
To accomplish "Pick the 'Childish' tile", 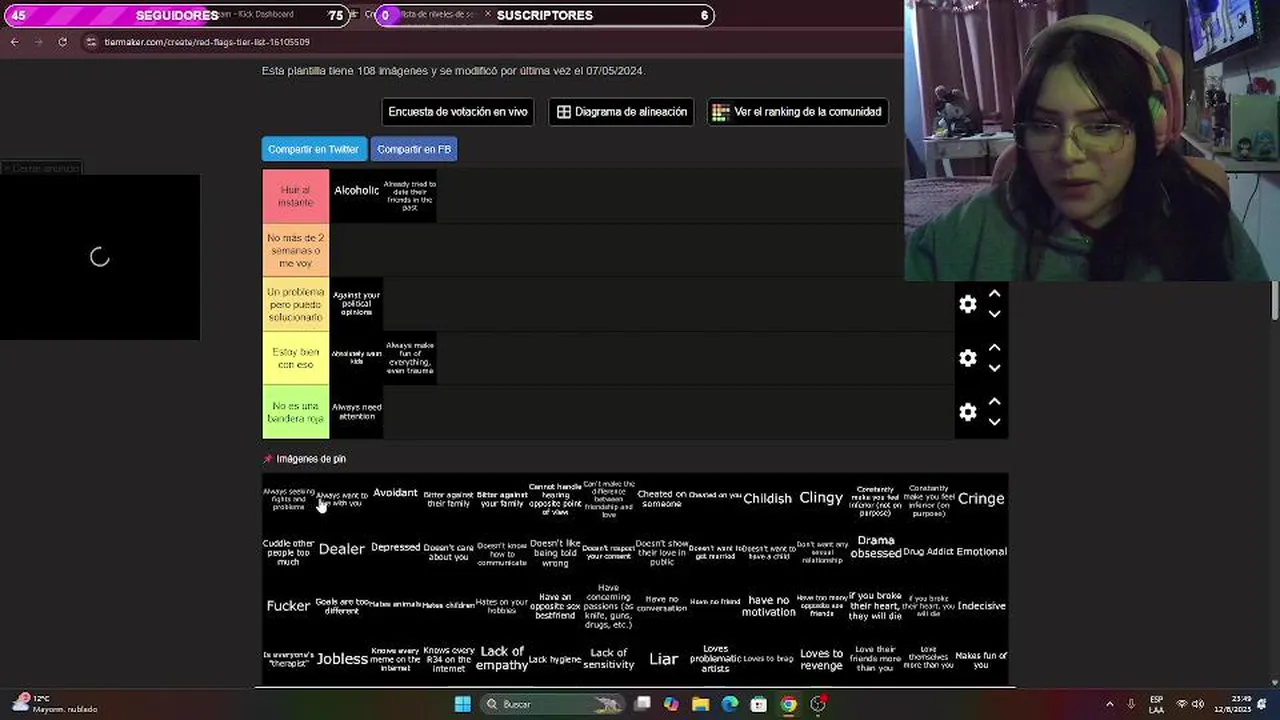I will click(768, 498).
